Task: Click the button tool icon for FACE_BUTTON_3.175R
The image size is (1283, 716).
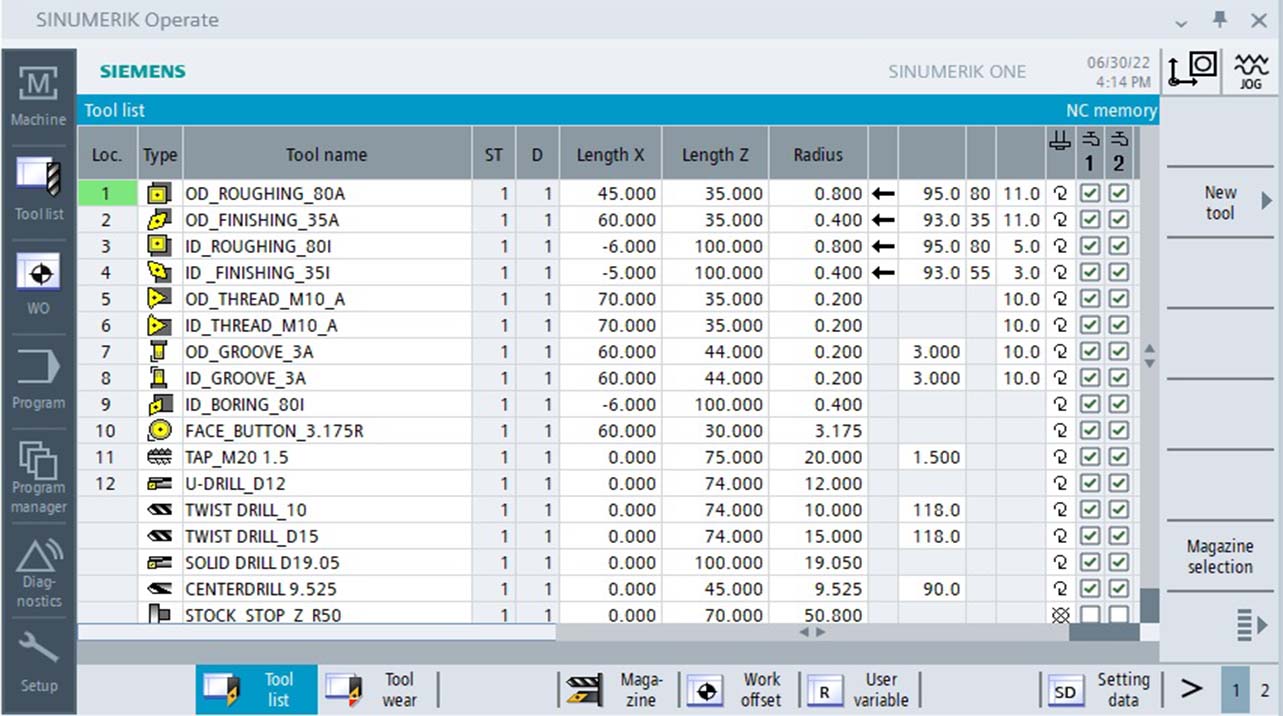Action: click(x=158, y=431)
